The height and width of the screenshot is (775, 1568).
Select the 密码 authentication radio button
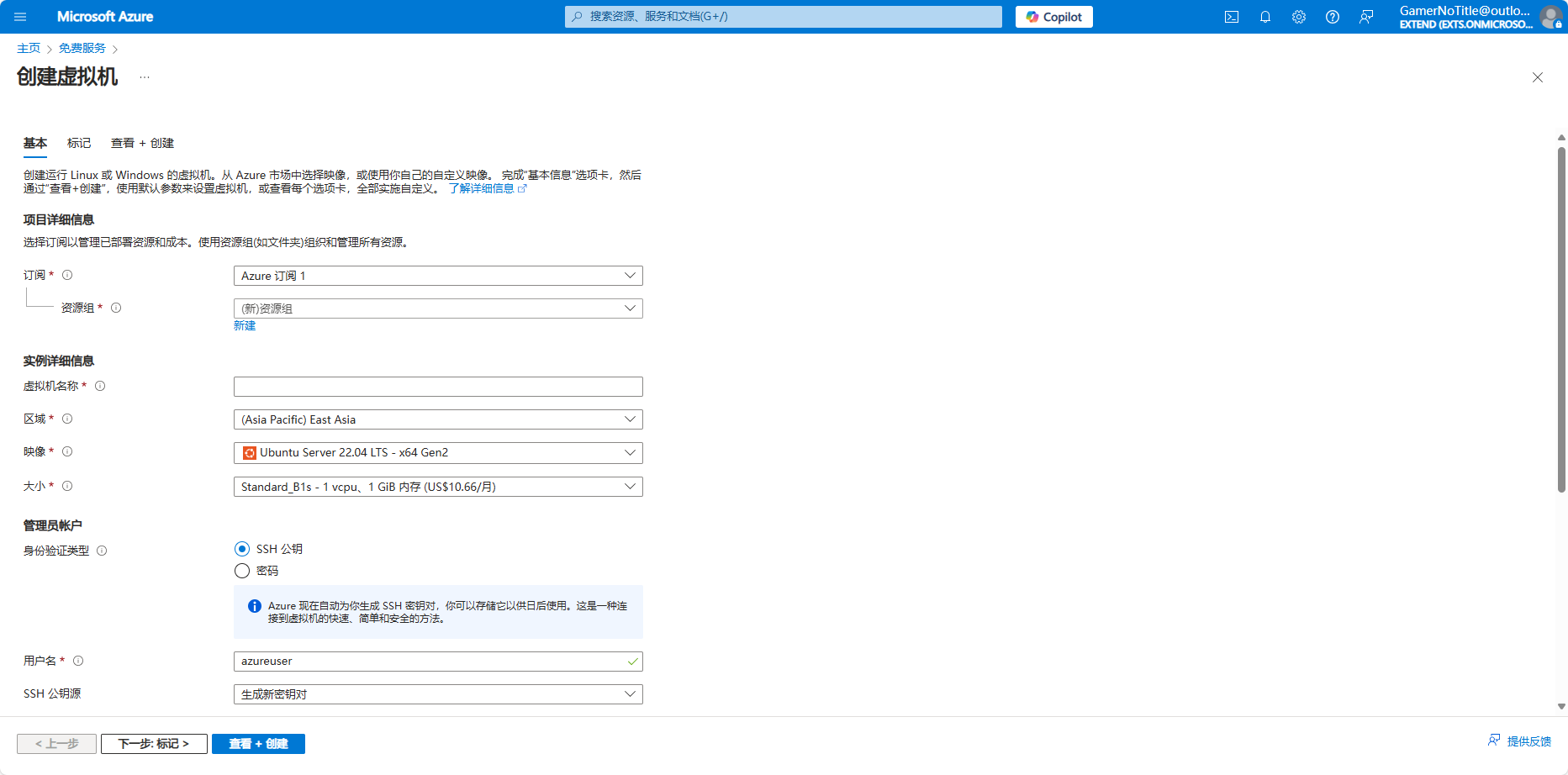(242, 571)
